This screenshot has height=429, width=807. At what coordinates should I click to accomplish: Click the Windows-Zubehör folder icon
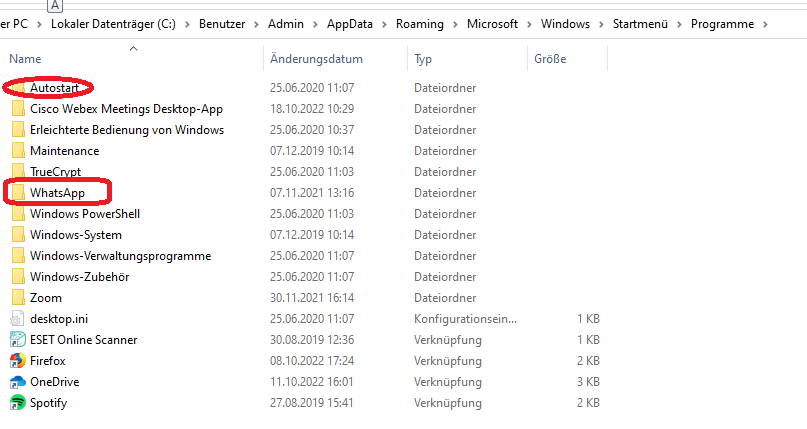pos(17,277)
